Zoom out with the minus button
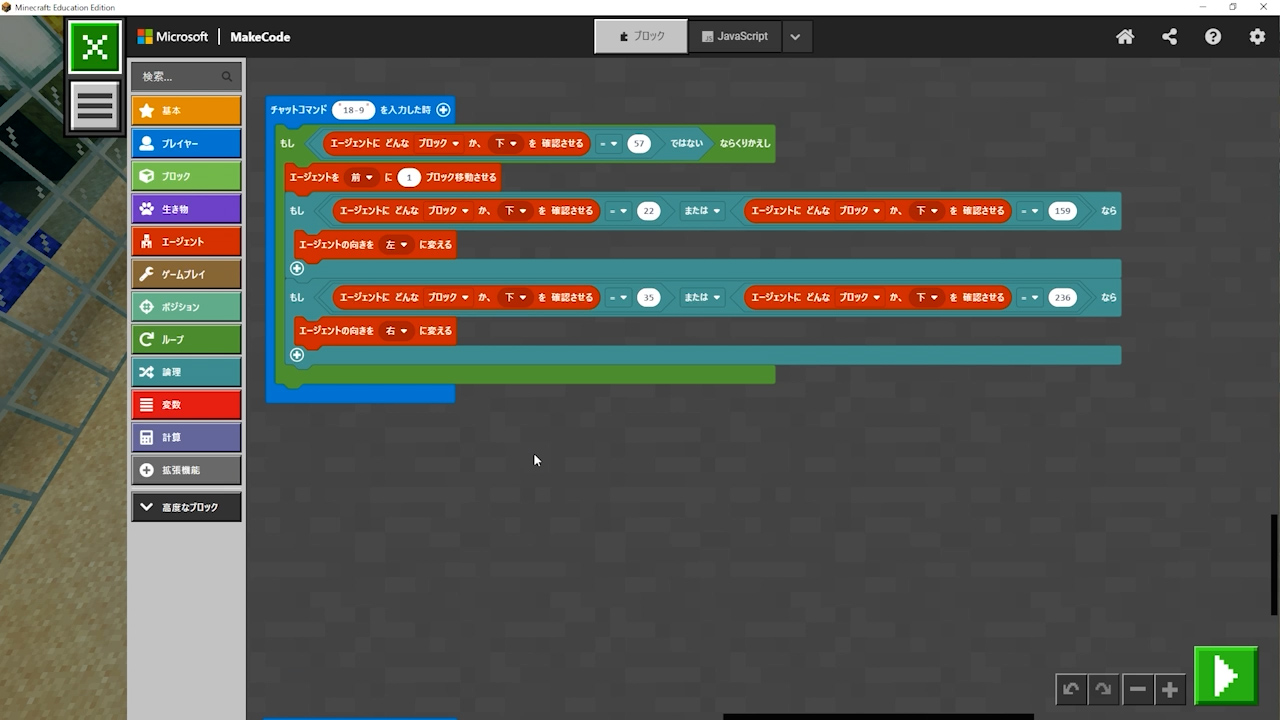 point(1137,689)
